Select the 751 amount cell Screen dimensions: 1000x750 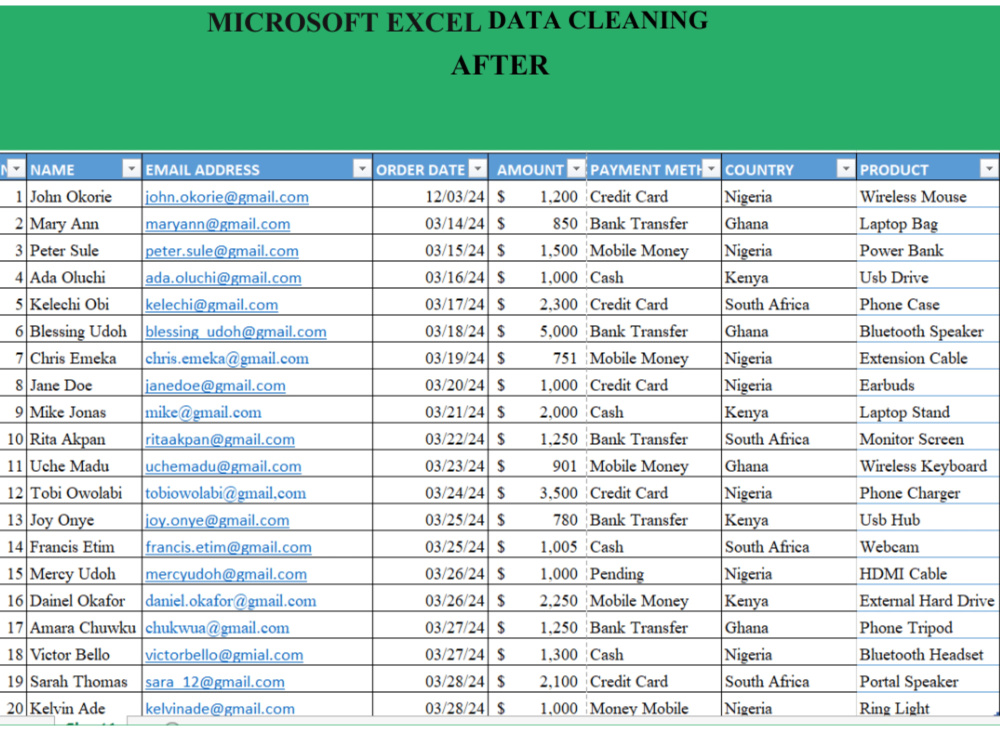click(538, 358)
